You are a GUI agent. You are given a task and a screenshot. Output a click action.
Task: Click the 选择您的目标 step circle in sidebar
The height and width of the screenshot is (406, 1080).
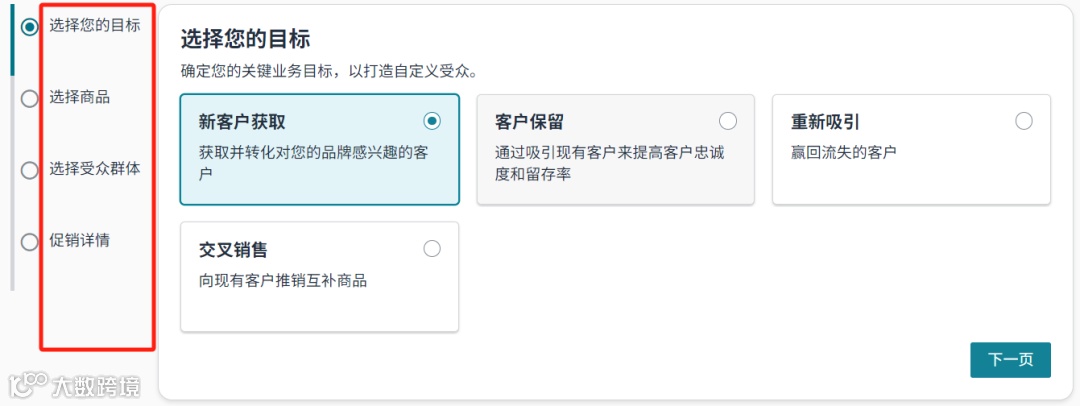pyautogui.click(x=30, y=27)
